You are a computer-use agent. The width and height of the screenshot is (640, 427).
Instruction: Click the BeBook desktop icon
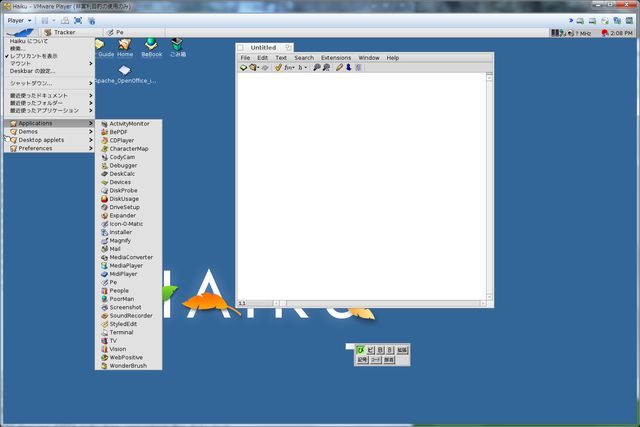tap(151, 47)
